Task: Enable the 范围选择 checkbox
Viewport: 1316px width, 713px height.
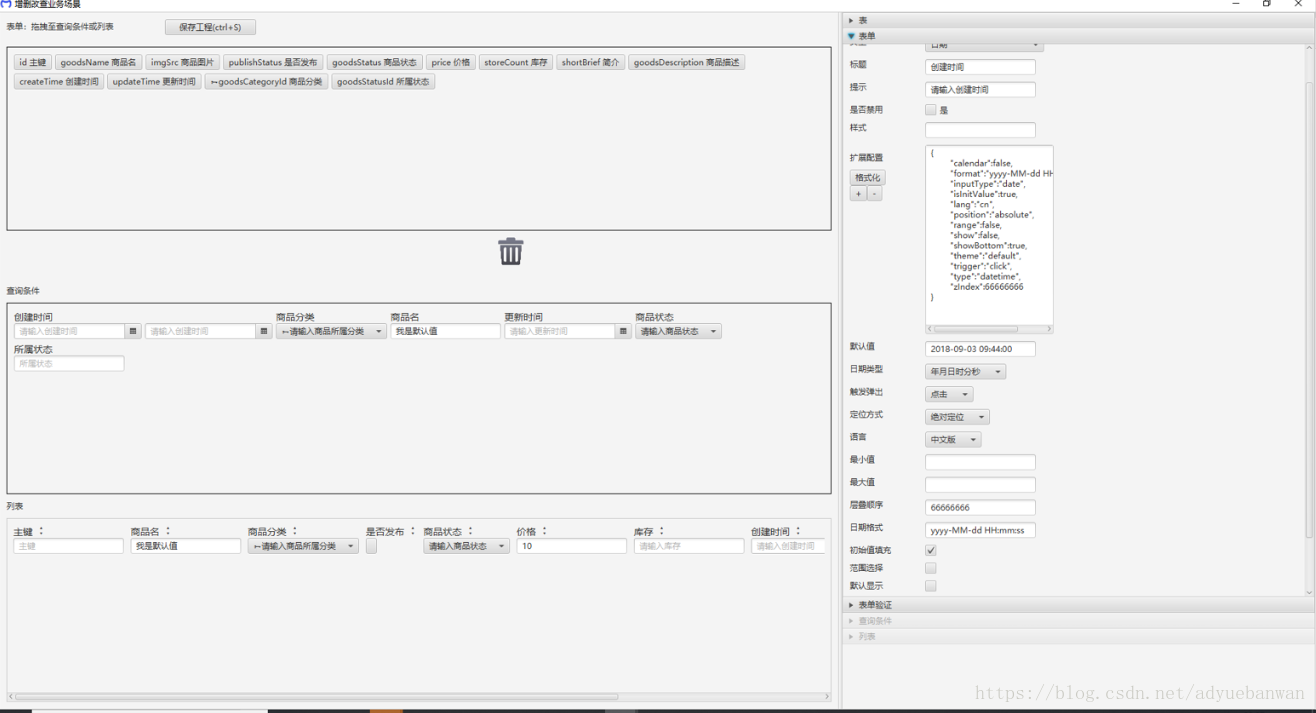Action: tap(930, 567)
